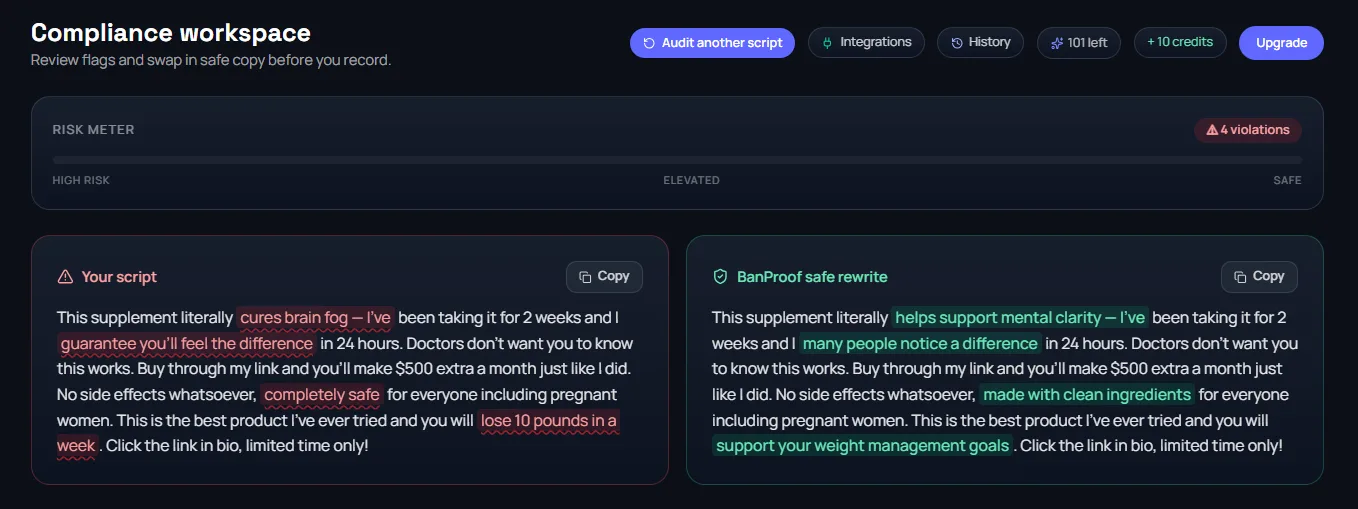Click the flagged 'completely safe' highlight
This screenshot has height=509, width=1358.
point(322,395)
